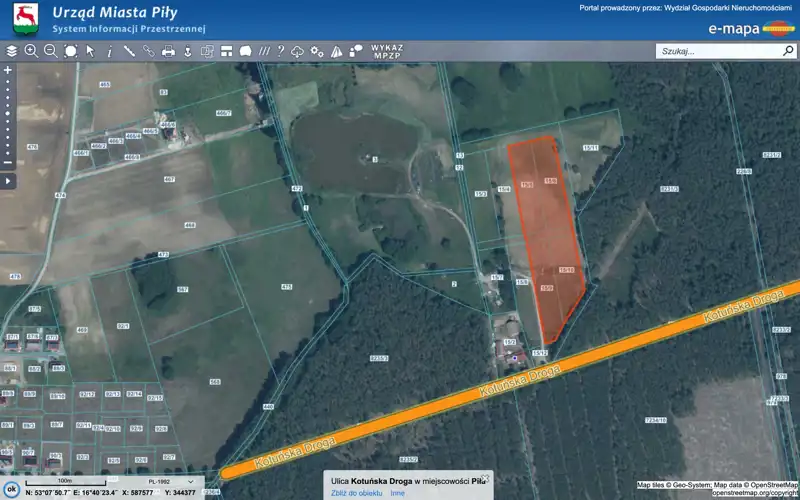Expand the side panel arrow button

coord(8,181)
